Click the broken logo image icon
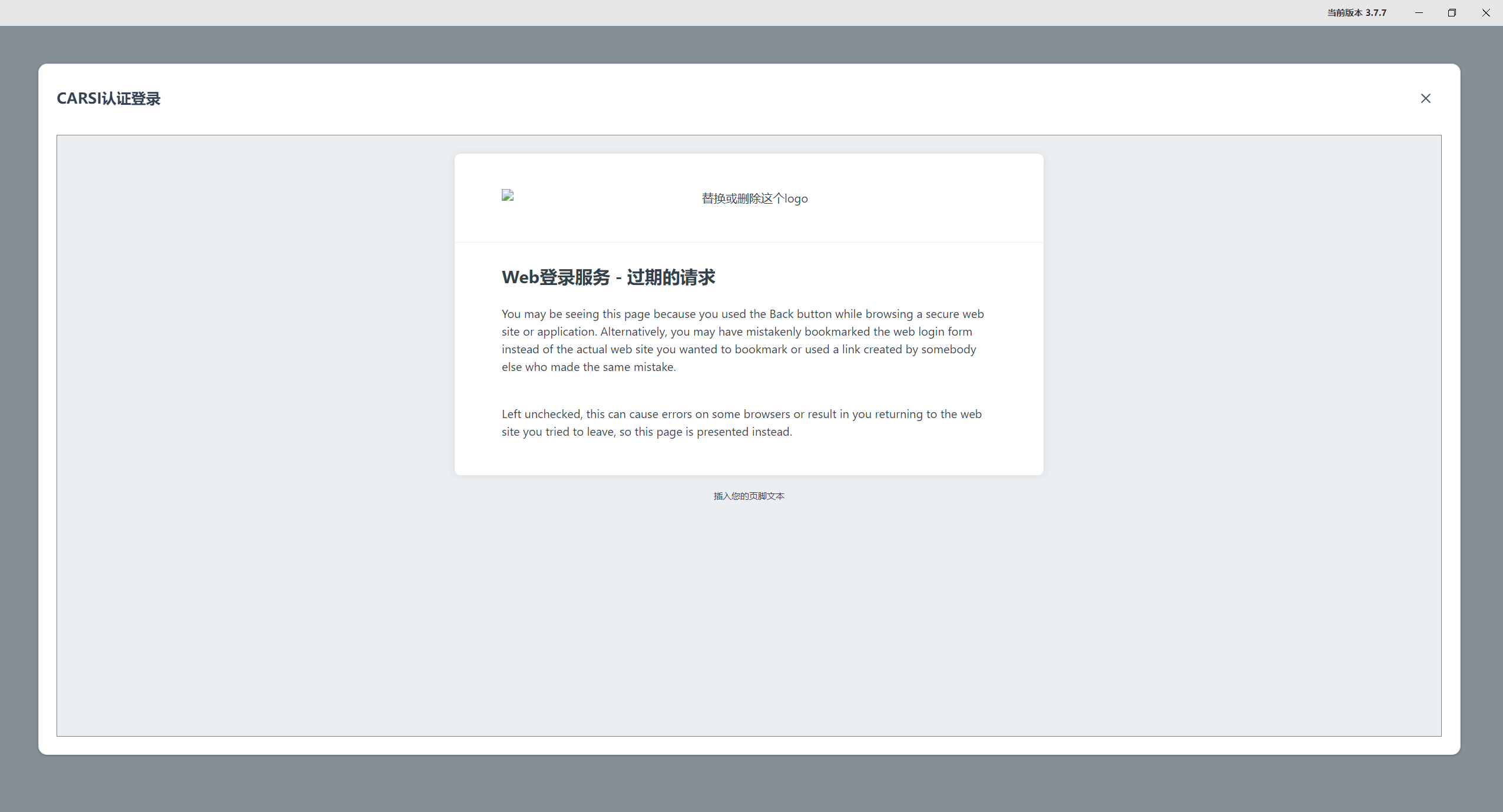The width and height of the screenshot is (1503, 812). (x=507, y=195)
